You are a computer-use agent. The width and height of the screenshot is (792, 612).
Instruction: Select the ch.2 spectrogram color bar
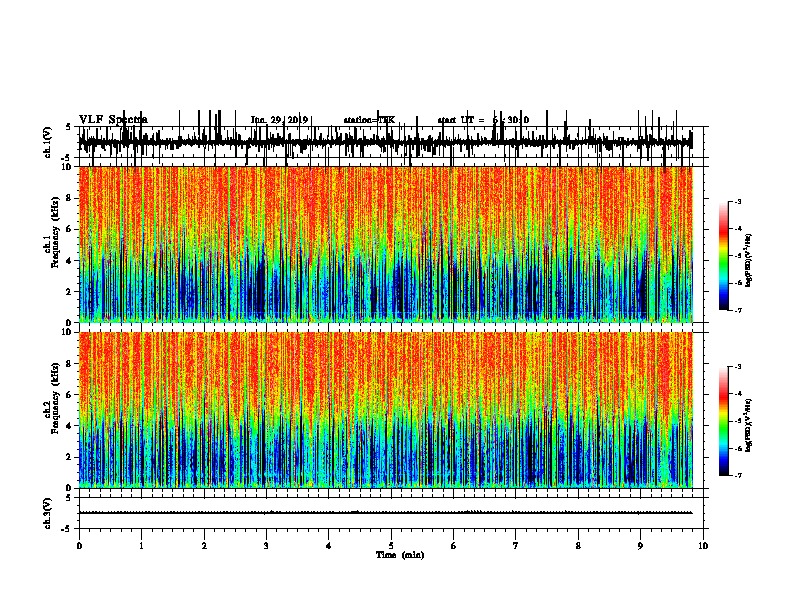click(724, 421)
